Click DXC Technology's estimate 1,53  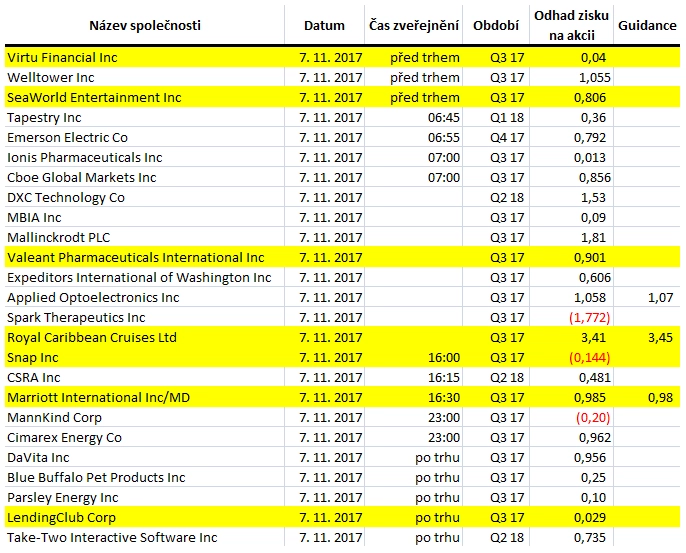coord(593,198)
